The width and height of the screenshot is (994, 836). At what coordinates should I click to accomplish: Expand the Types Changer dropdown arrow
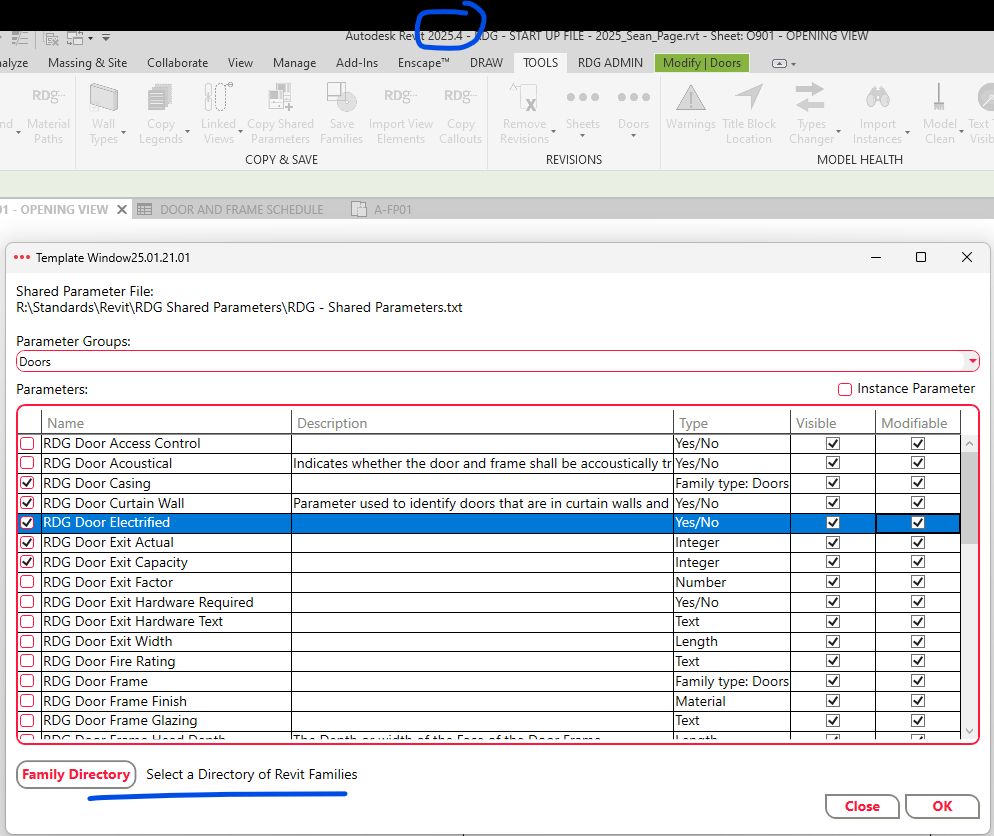click(839, 132)
